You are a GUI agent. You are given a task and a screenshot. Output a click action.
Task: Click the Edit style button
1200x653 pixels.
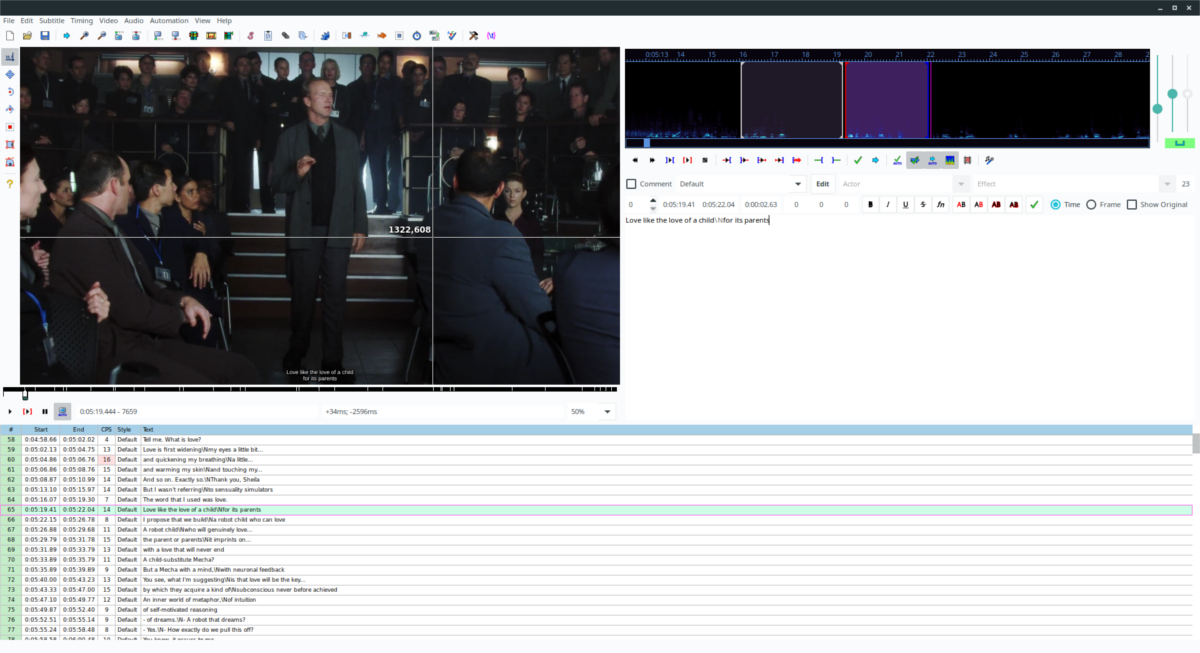(822, 184)
